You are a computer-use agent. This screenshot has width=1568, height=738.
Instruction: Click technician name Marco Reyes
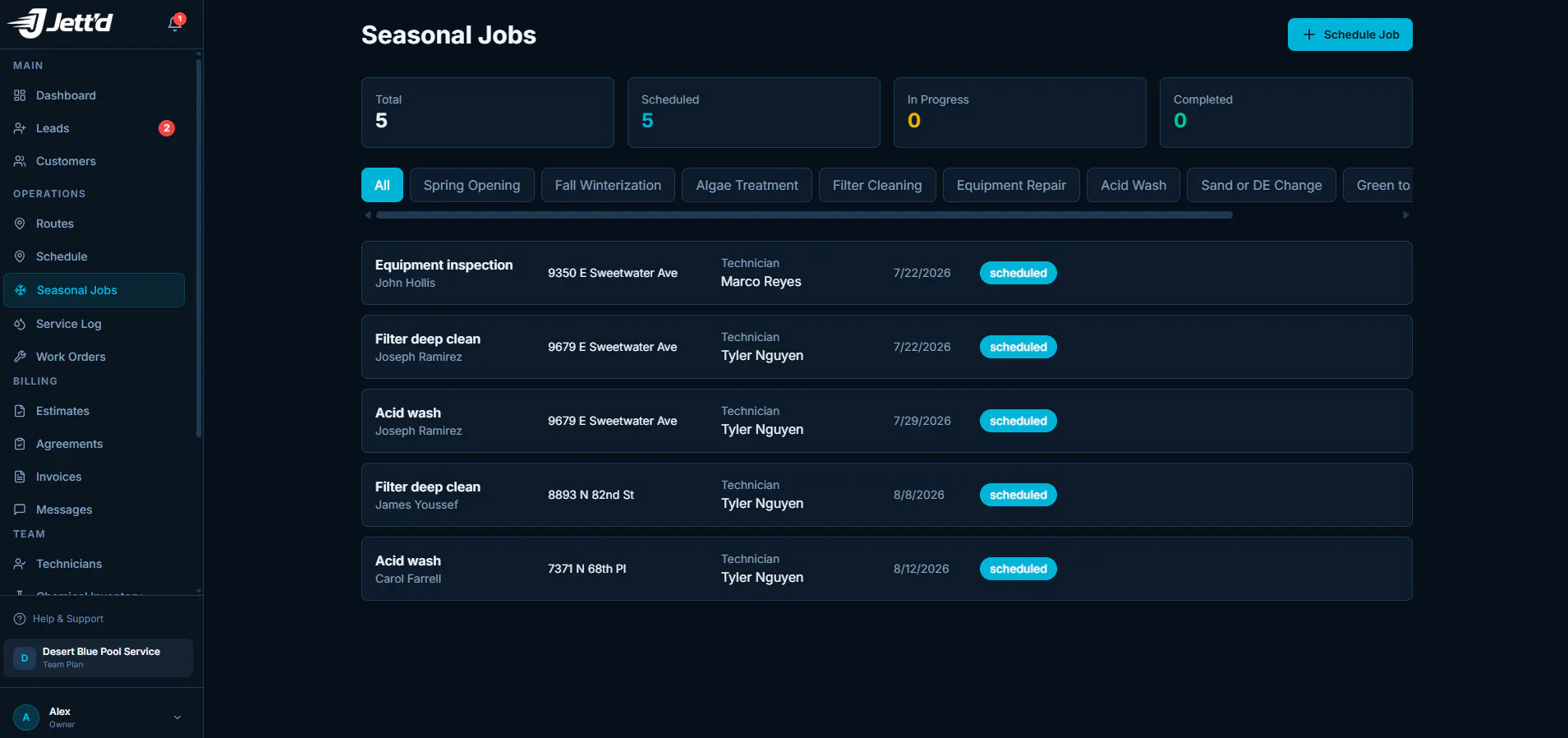[x=761, y=282]
